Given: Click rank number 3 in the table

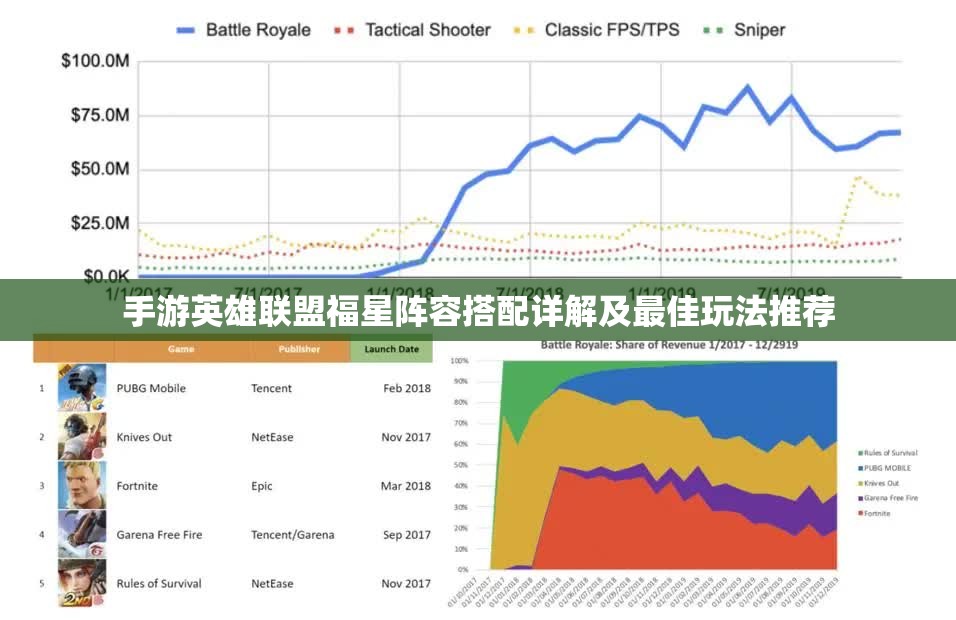Looking at the screenshot, I should 41,486.
